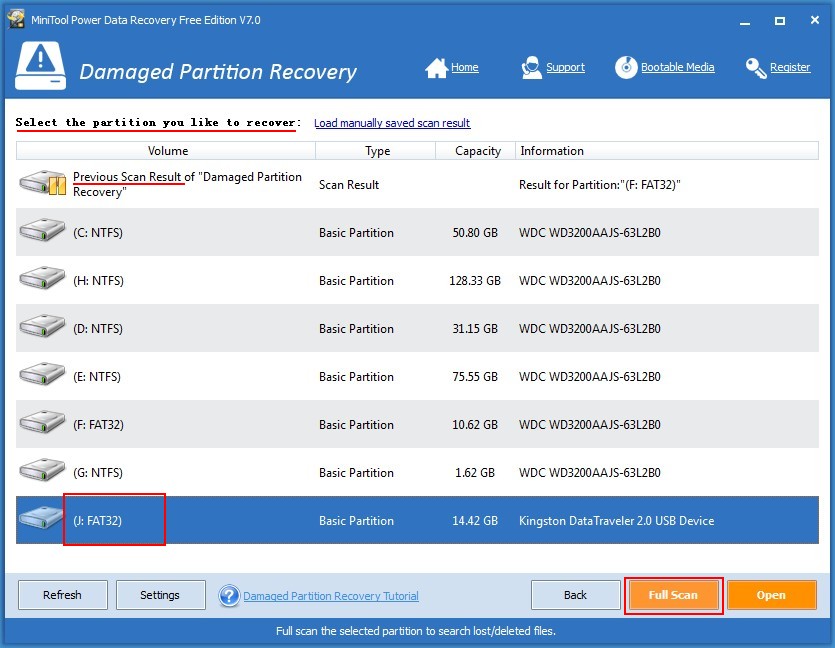Screen dimensions: 835x648
Task: Open the Home link
Action: point(464,68)
